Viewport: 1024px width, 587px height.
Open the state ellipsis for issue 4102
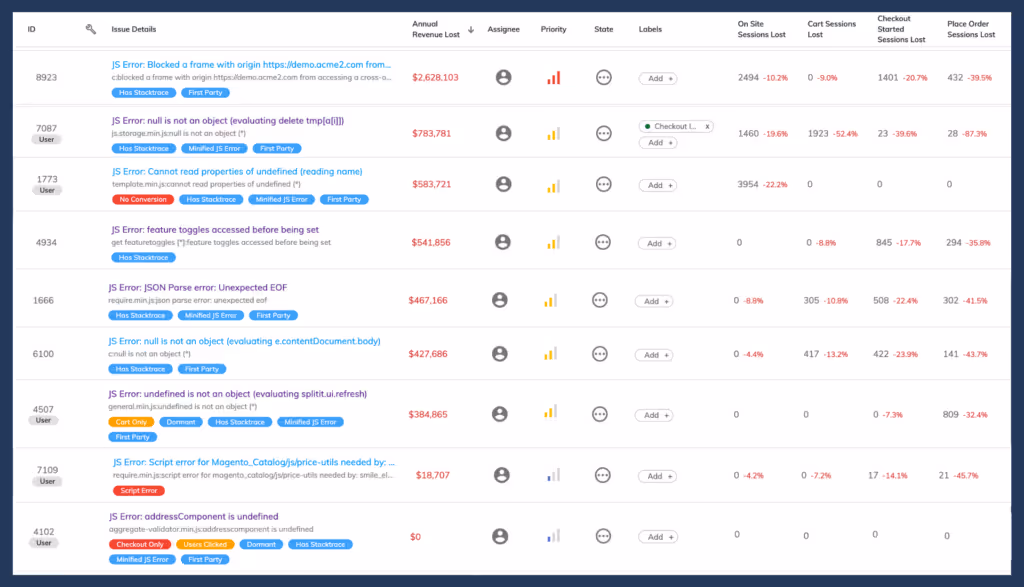[603, 536]
